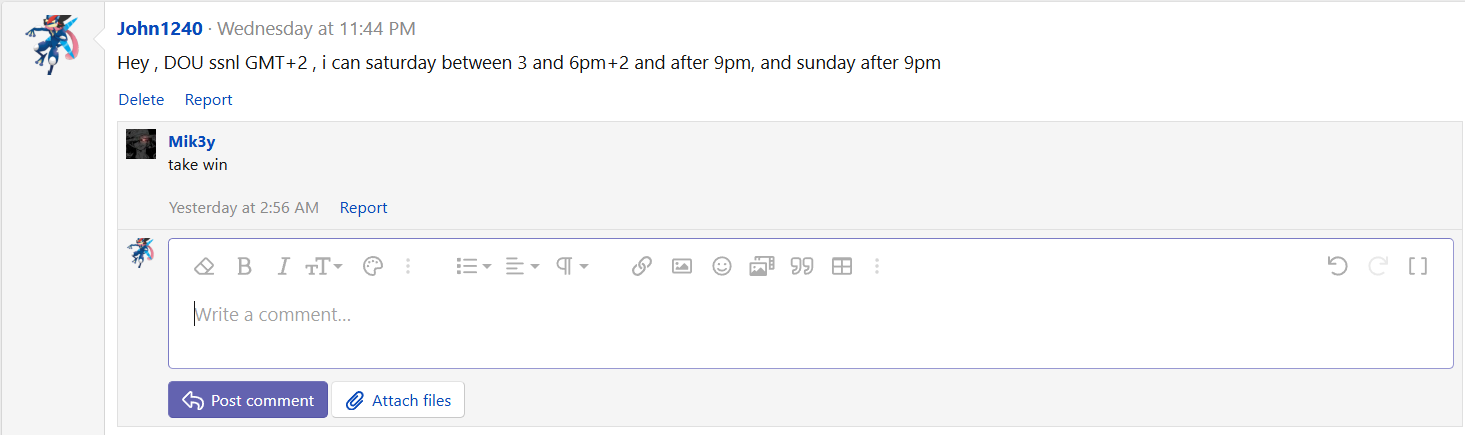The image size is (1465, 435).
Task: Click the eraser remove formatting icon
Action: [x=204, y=266]
